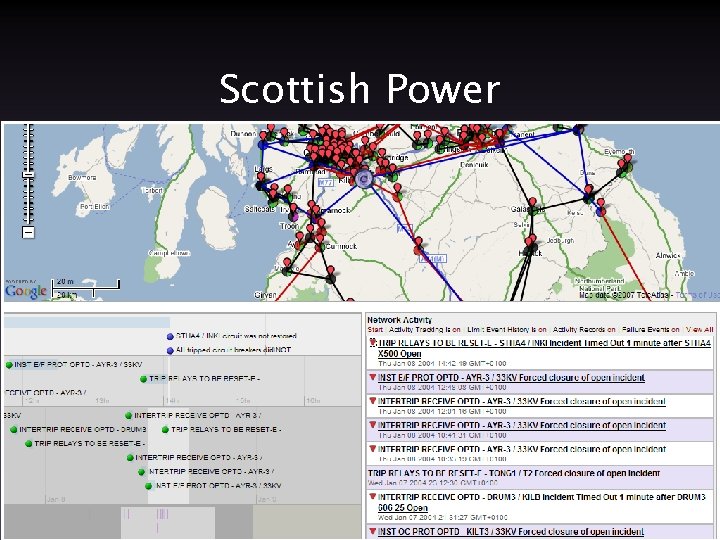This screenshot has width=720, height=540.
Task: Click the Jan 8 label on the timeline
Action: (56, 500)
